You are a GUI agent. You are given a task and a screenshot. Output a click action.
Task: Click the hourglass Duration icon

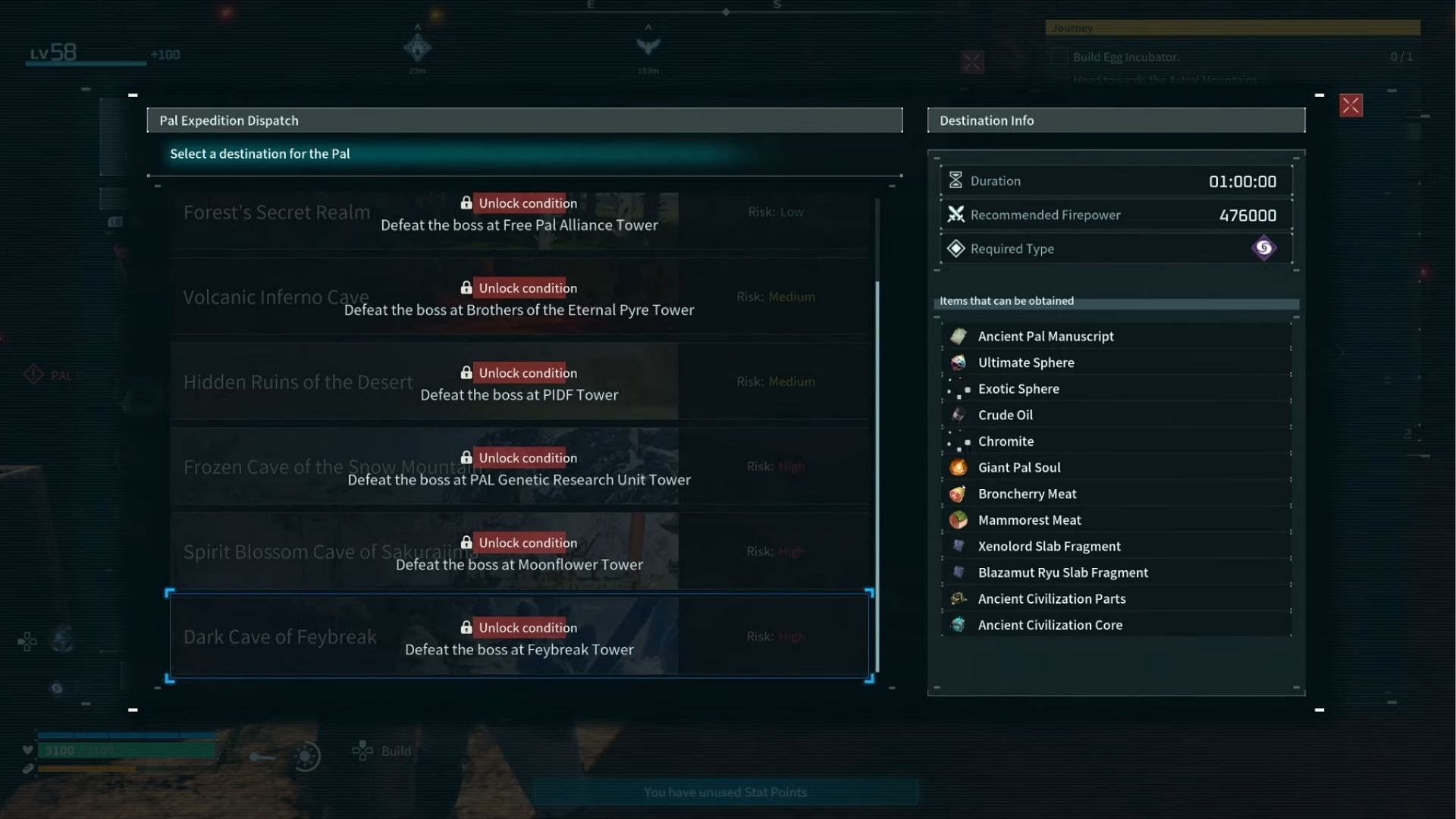(955, 180)
